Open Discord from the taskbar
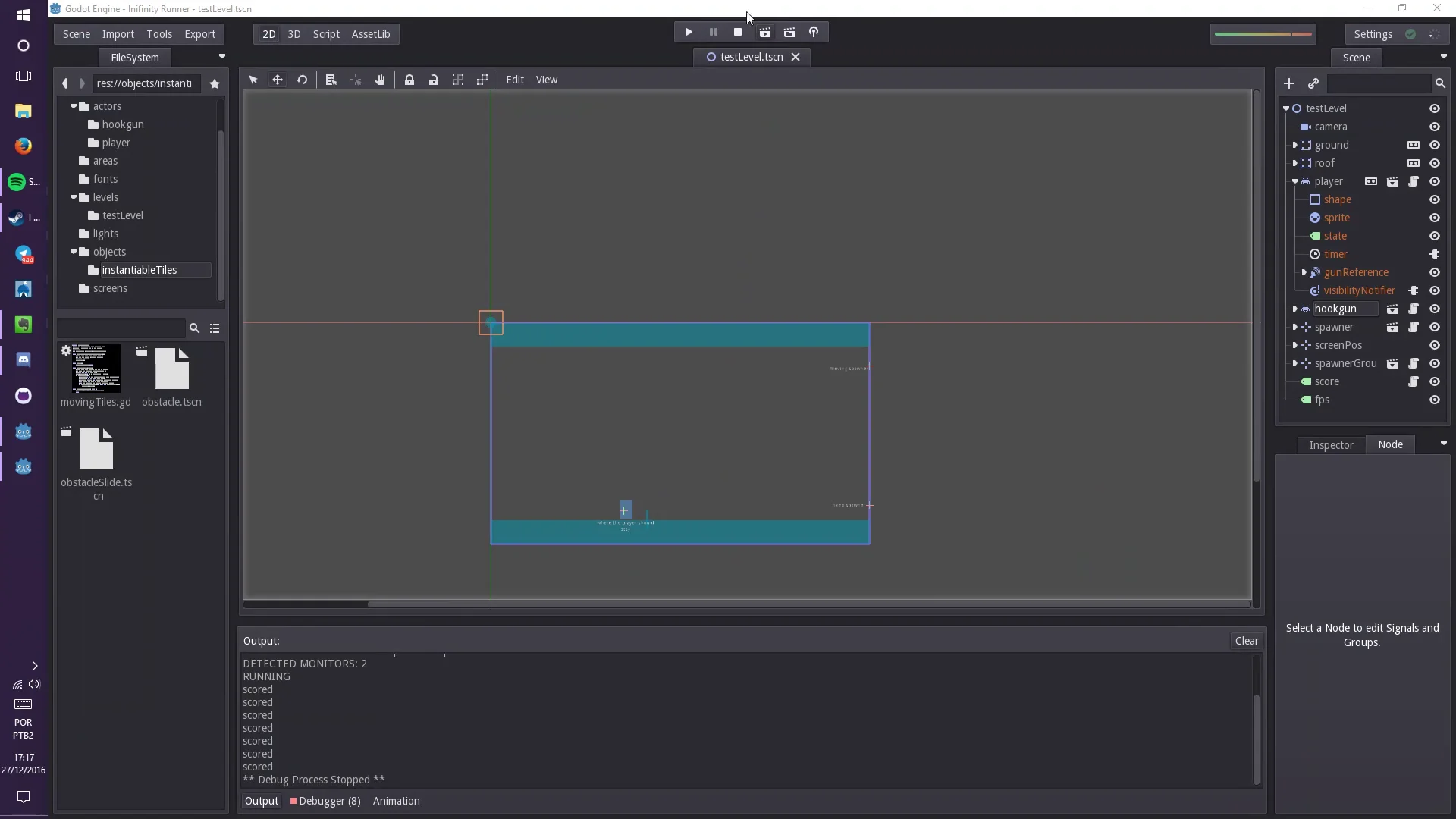1456x819 pixels. 24,359
